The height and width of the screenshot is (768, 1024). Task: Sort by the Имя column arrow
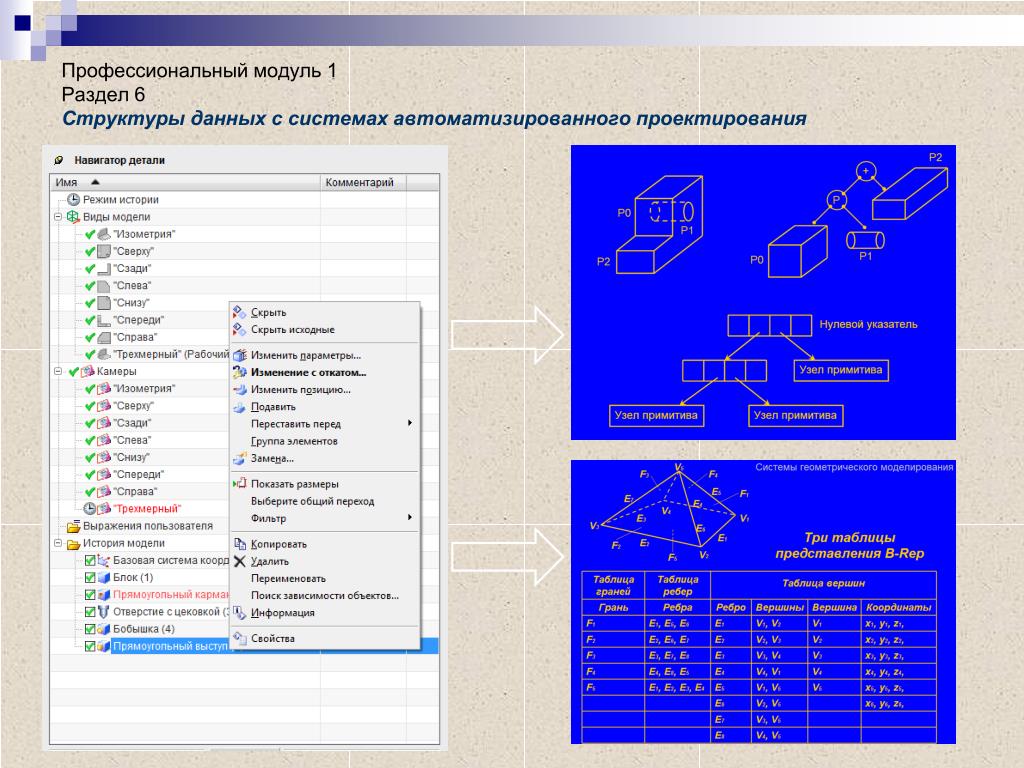coord(95,182)
